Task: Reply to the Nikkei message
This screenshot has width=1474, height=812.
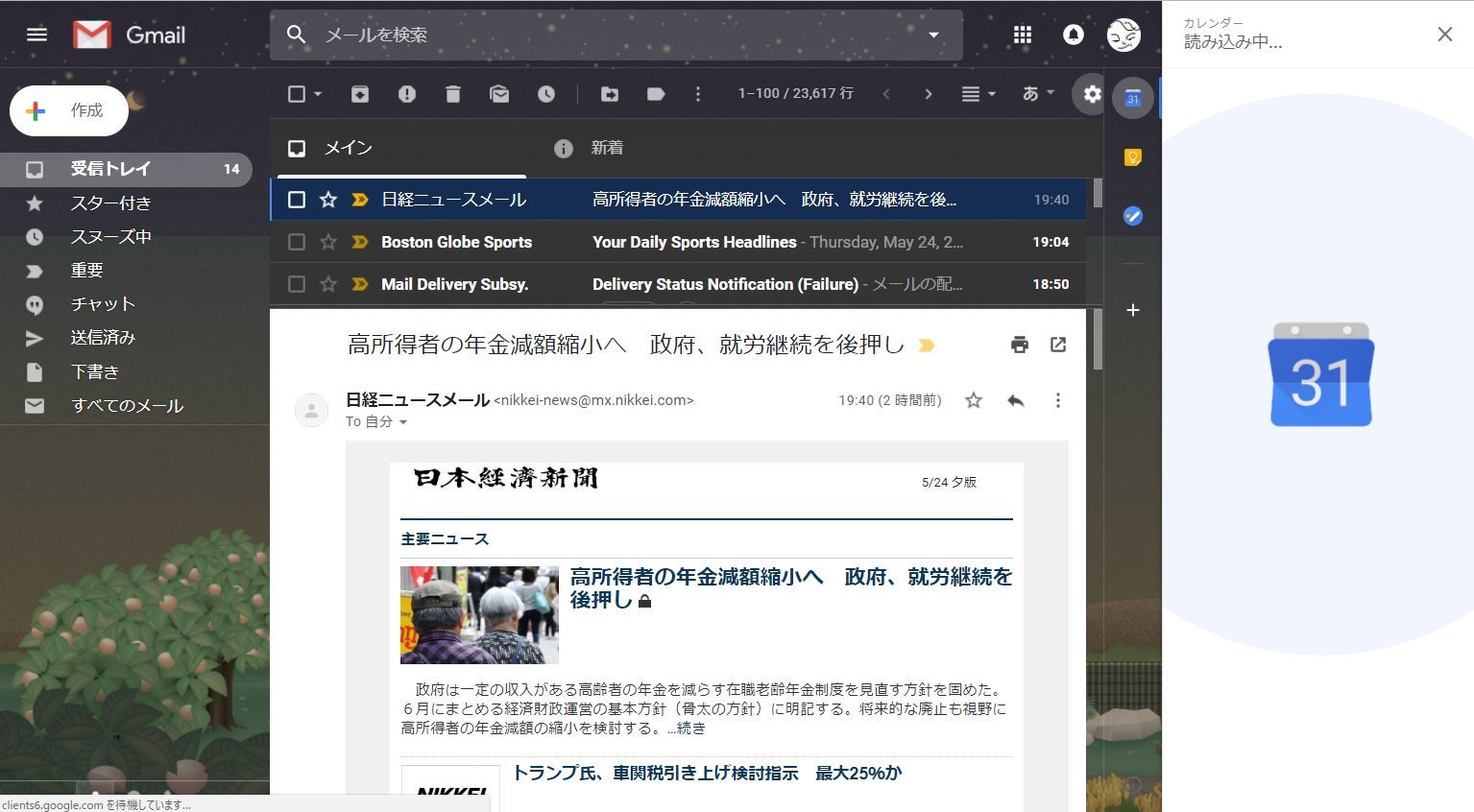Action: click(x=1015, y=400)
